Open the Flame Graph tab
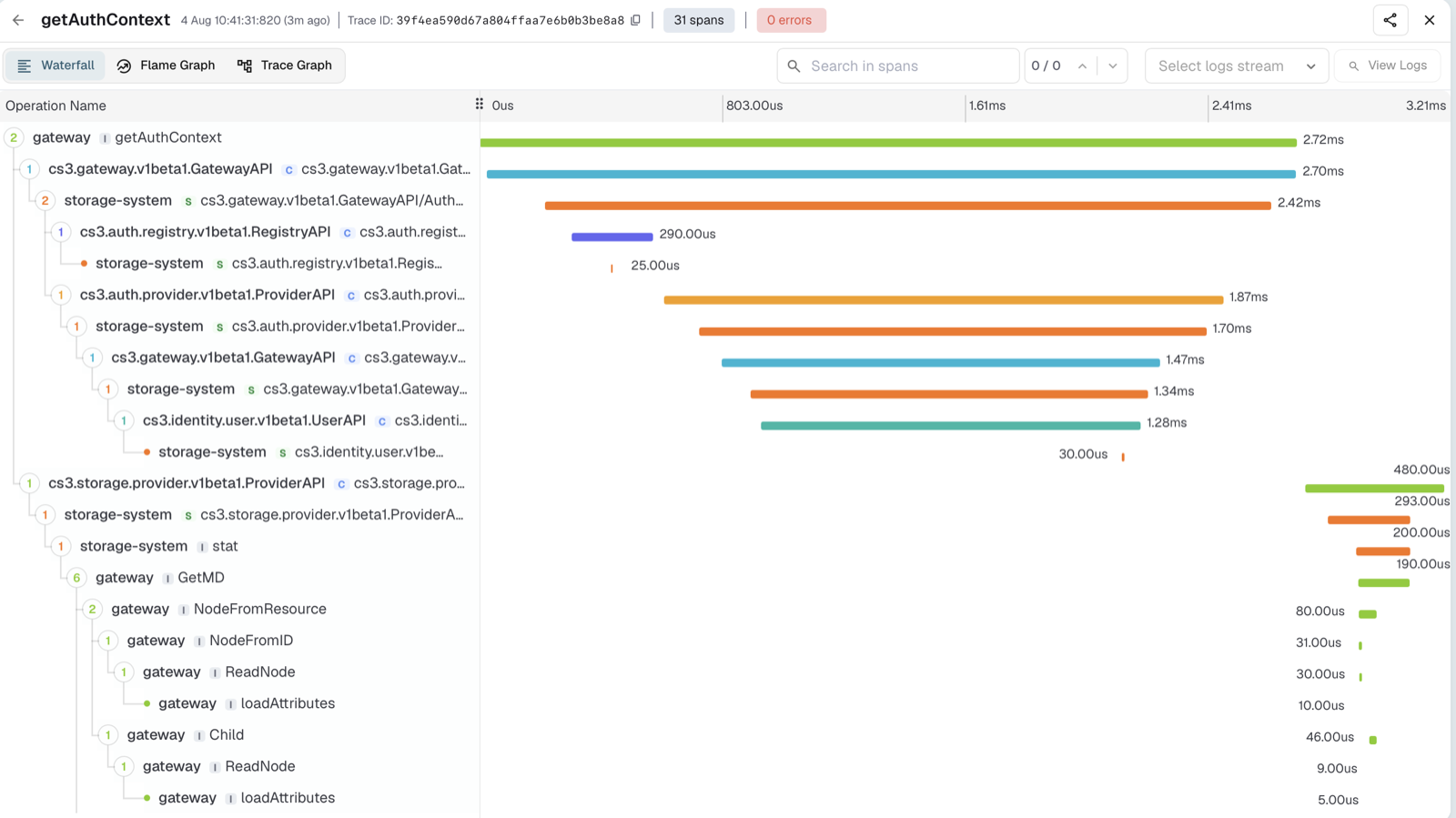This screenshot has height=818, width=1456. 166,66
